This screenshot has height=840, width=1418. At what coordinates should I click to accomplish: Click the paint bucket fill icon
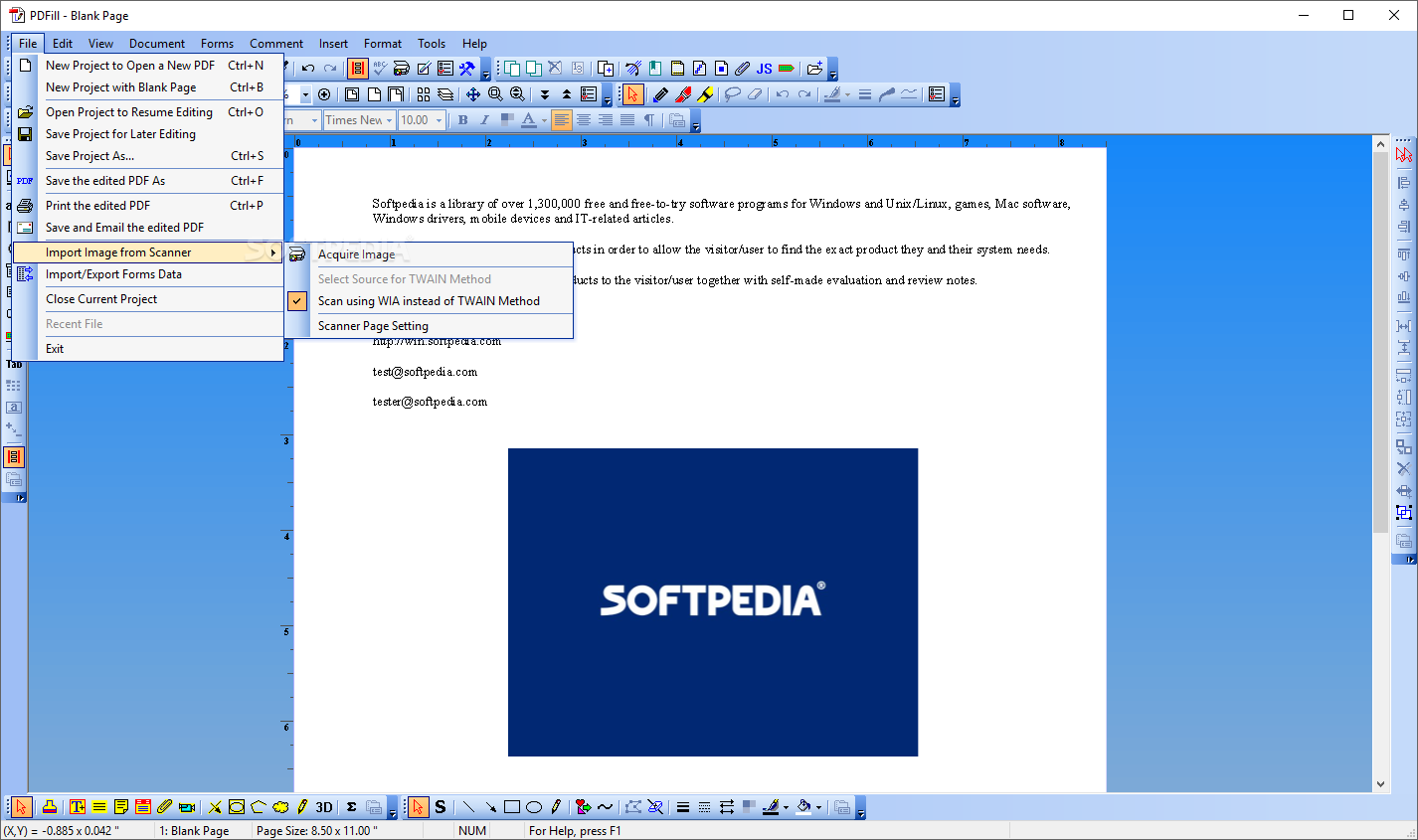click(803, 807)
